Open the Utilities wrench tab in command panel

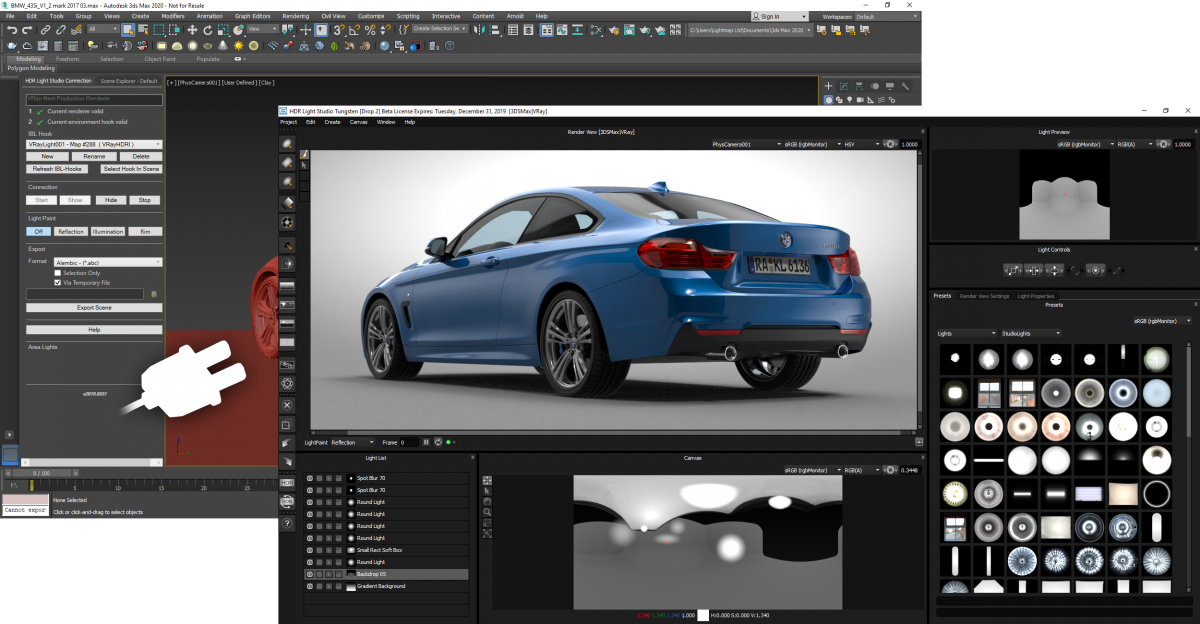coord(905,86)
